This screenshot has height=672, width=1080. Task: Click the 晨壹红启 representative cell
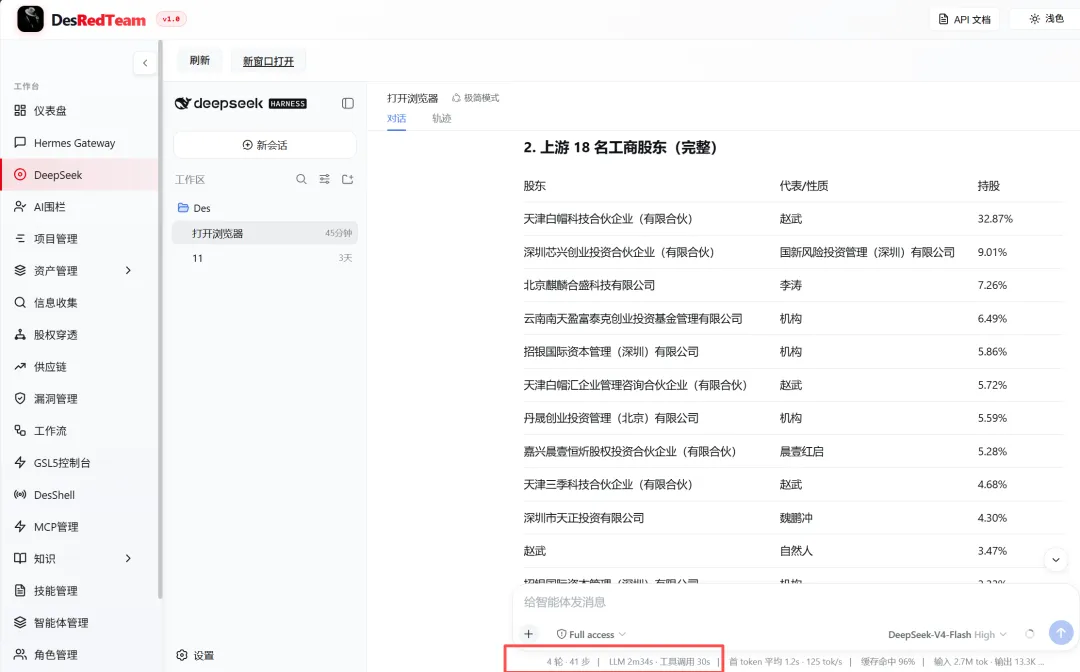click(x=801, y=452)
